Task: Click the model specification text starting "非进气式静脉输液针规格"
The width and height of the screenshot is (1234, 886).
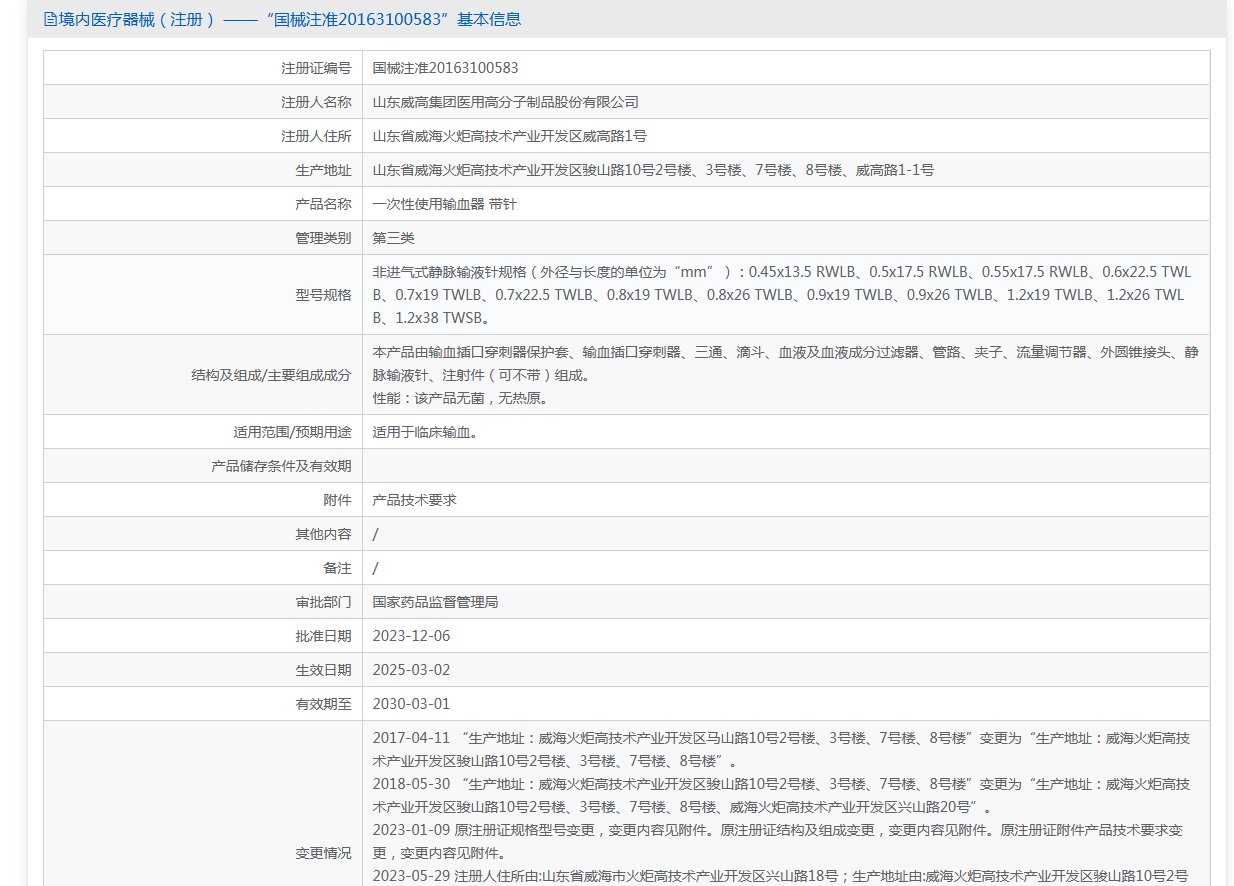Action: click(x=782, y=295)
